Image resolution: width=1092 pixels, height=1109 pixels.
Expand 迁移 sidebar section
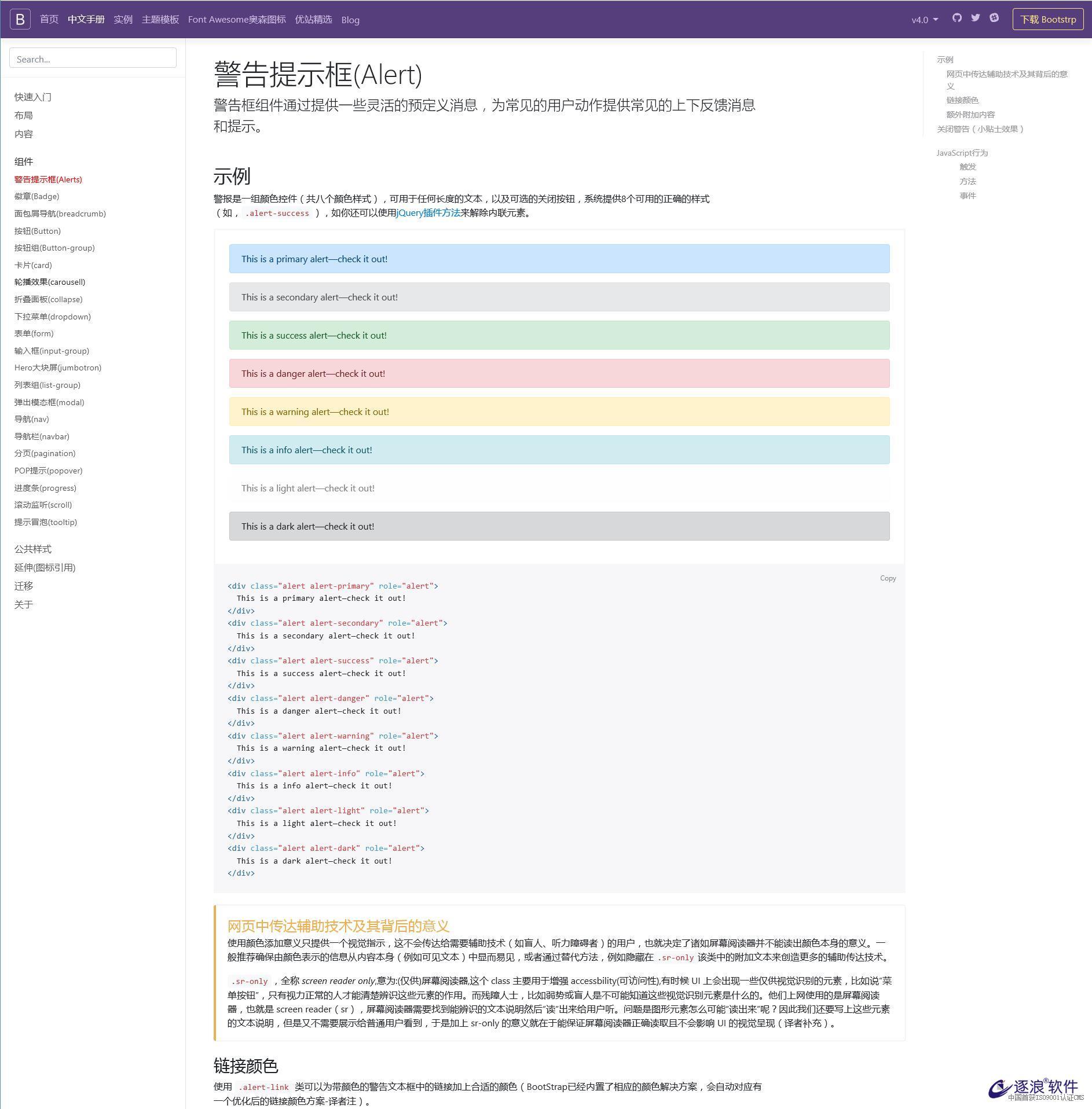point(24,586)
